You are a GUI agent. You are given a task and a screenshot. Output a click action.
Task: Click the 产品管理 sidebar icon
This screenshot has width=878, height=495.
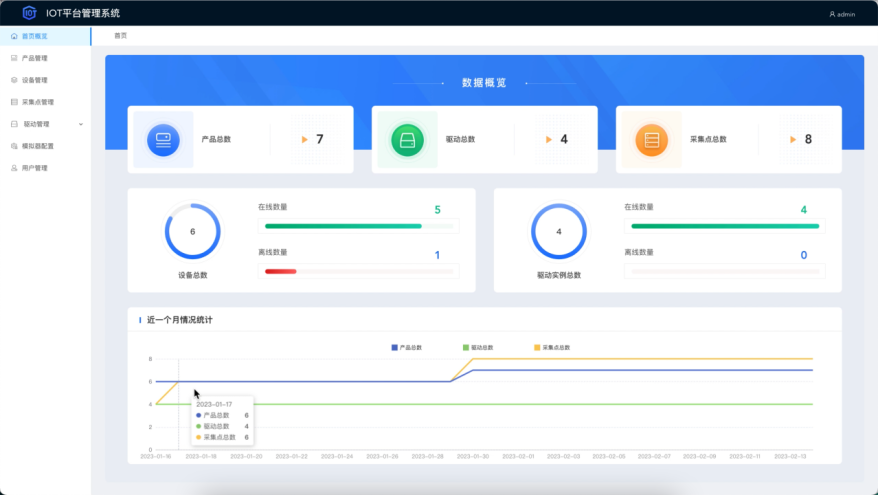pyautogui.click(x=14, y=58)
